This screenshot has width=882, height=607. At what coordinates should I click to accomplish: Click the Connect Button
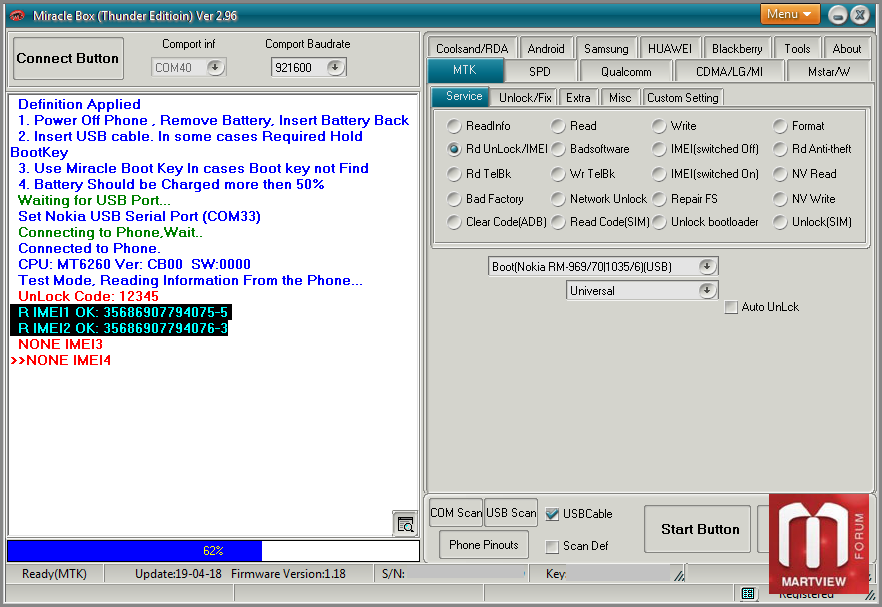tap(68, 59)
